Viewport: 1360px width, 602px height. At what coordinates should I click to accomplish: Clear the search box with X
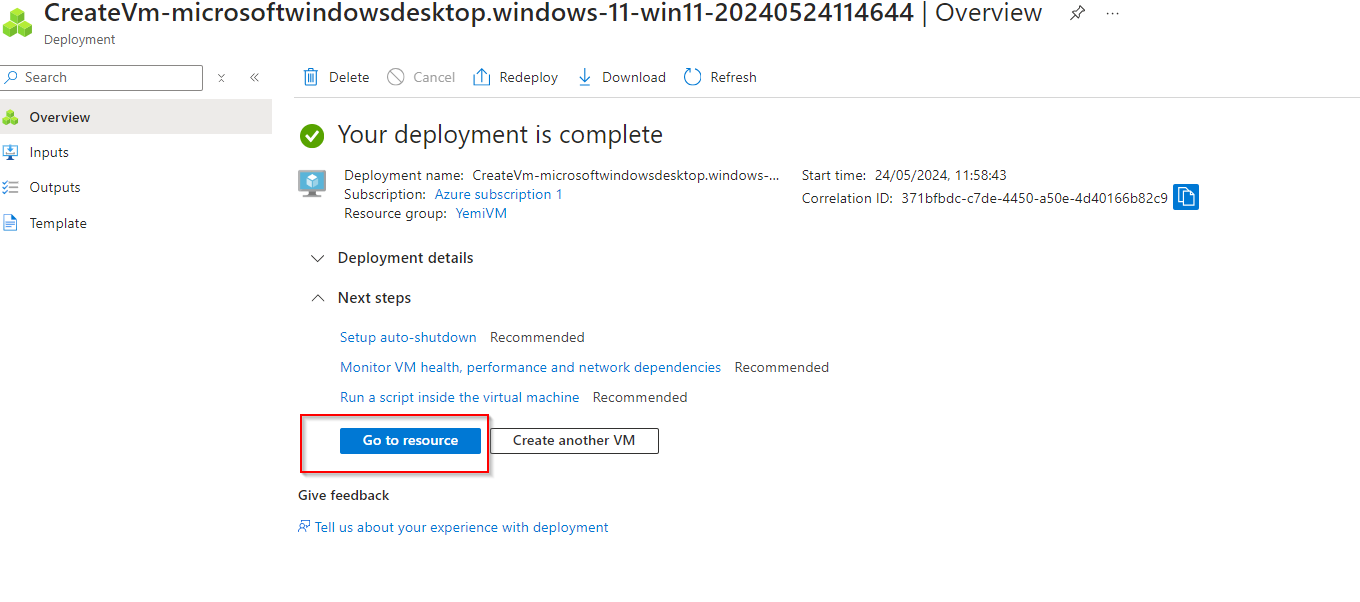pyautogui.click(x=221, y=77)
